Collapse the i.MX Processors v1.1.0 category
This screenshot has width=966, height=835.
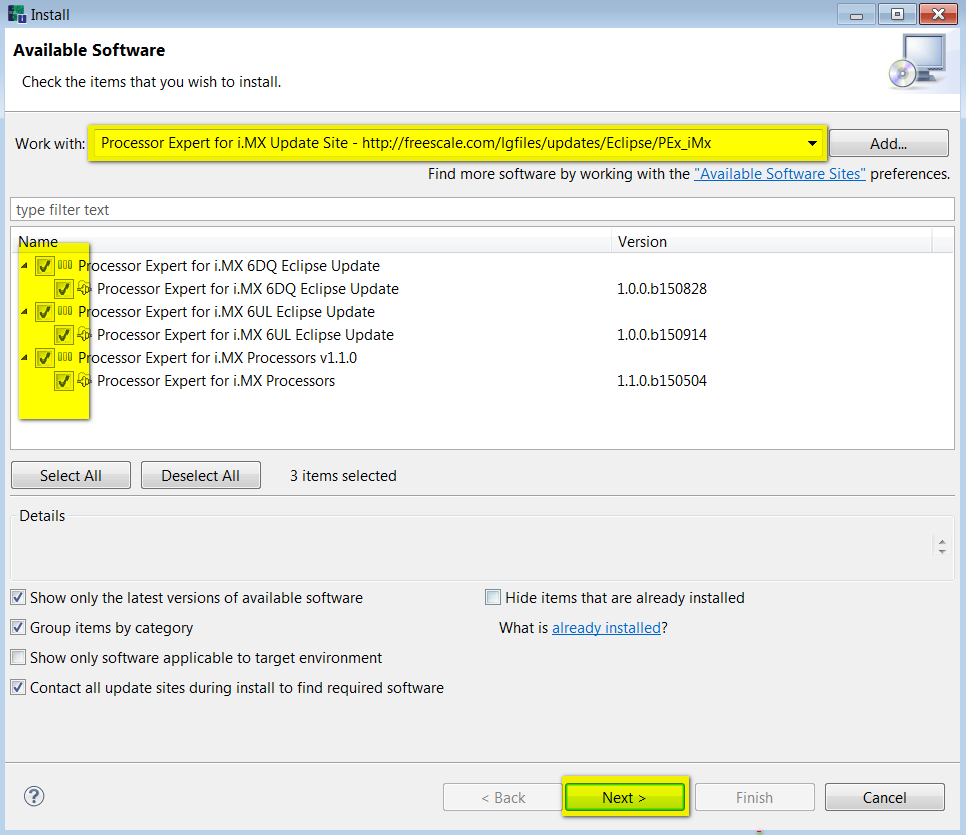pos(24,358)
